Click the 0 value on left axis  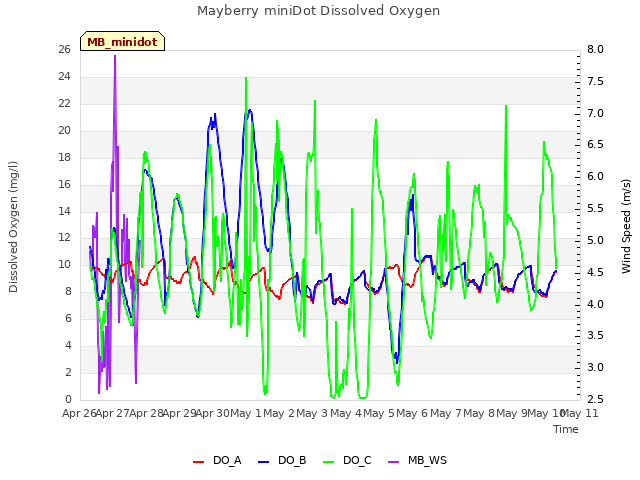tap(68, 399)
